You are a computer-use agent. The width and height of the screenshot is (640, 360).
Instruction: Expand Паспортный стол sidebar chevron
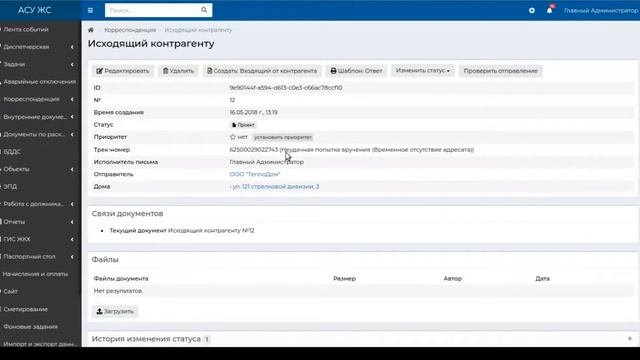click(x=72, y=257)
